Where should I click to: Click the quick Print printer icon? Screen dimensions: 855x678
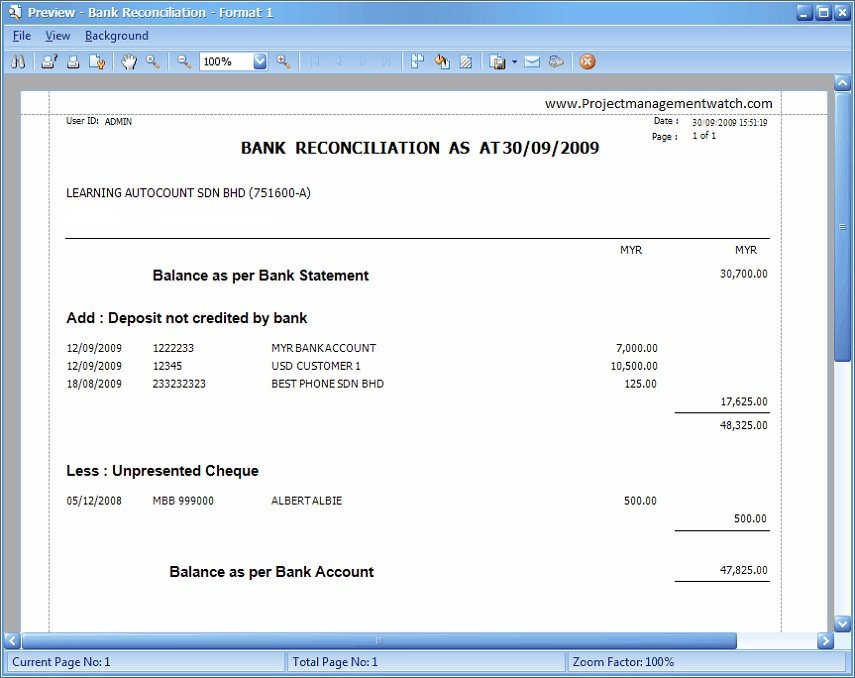click(73, 62)
